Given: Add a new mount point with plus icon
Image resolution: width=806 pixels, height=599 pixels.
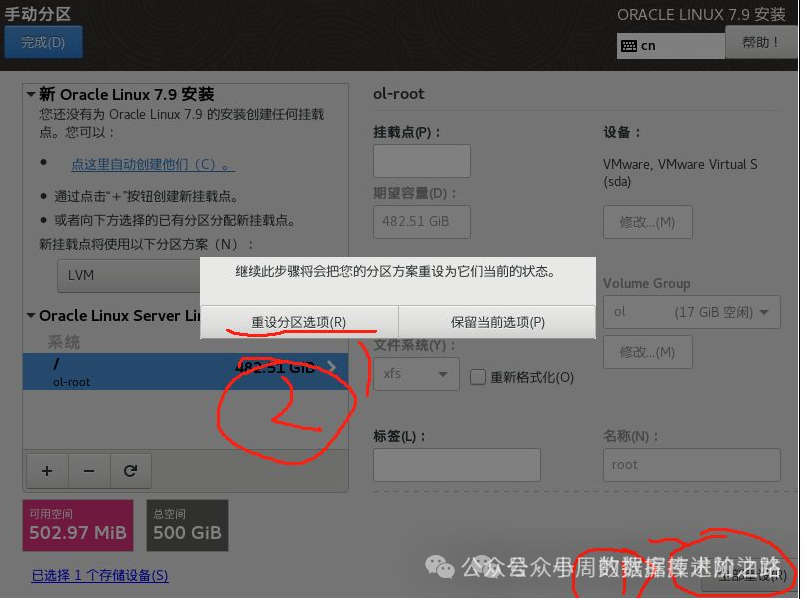Looking at the screenshot, I should tap(47, 470).
